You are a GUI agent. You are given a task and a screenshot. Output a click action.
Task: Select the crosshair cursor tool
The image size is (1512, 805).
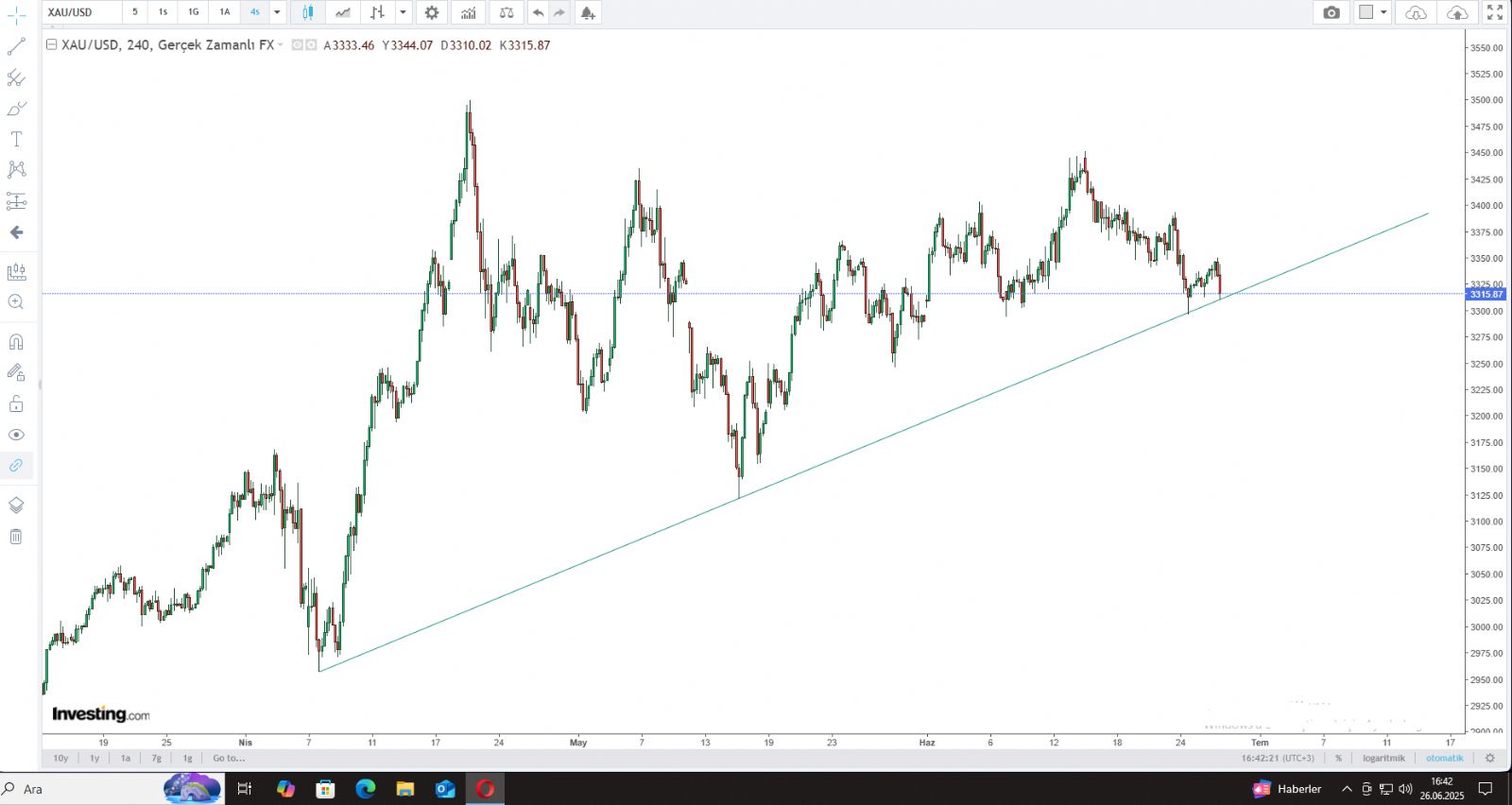[x=16, y=15]
